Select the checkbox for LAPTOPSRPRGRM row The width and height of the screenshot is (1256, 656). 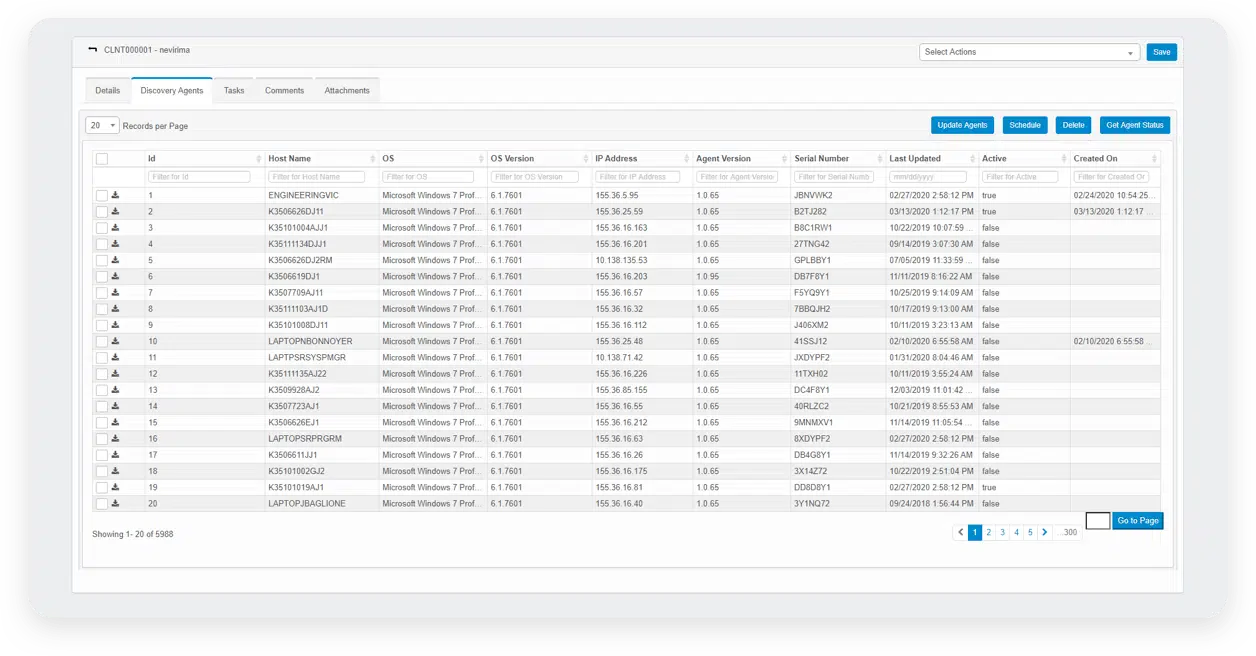coord(102,439)
